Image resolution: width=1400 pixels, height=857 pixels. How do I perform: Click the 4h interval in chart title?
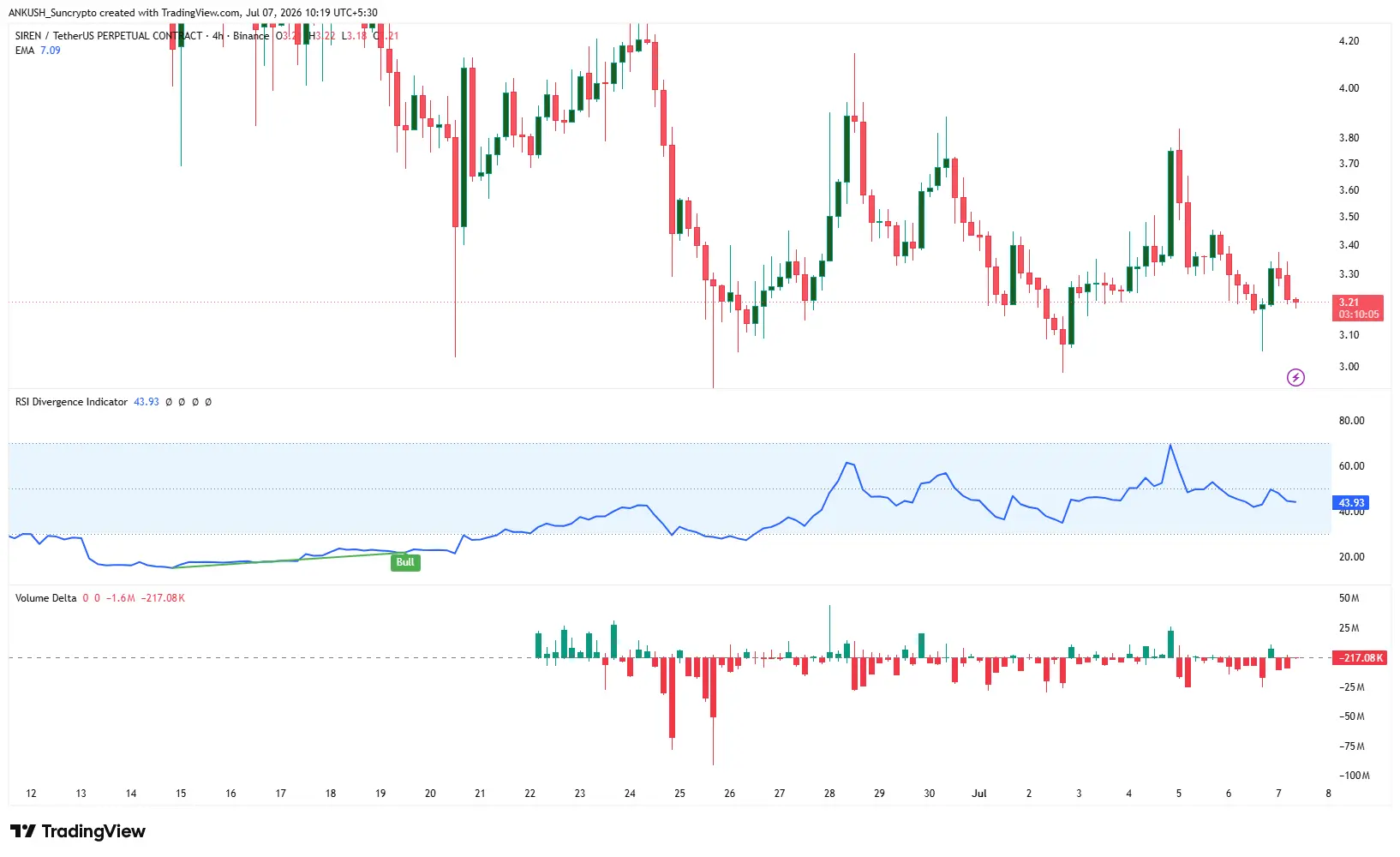(x=218, y=36)
